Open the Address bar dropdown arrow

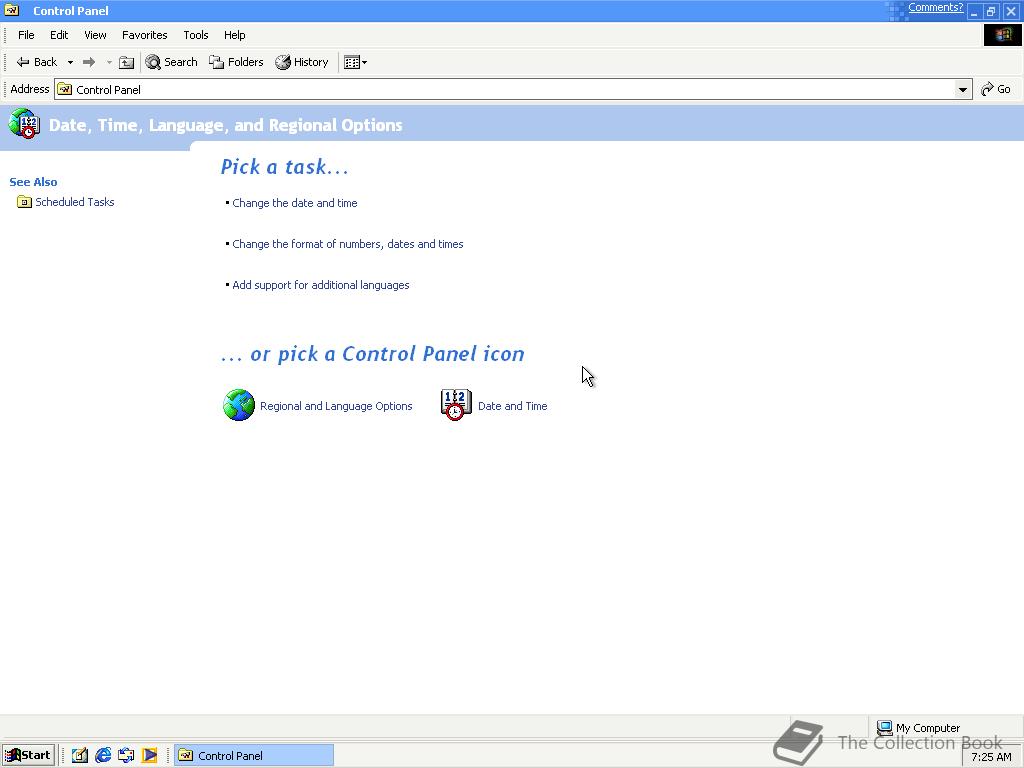coord(962,89)
